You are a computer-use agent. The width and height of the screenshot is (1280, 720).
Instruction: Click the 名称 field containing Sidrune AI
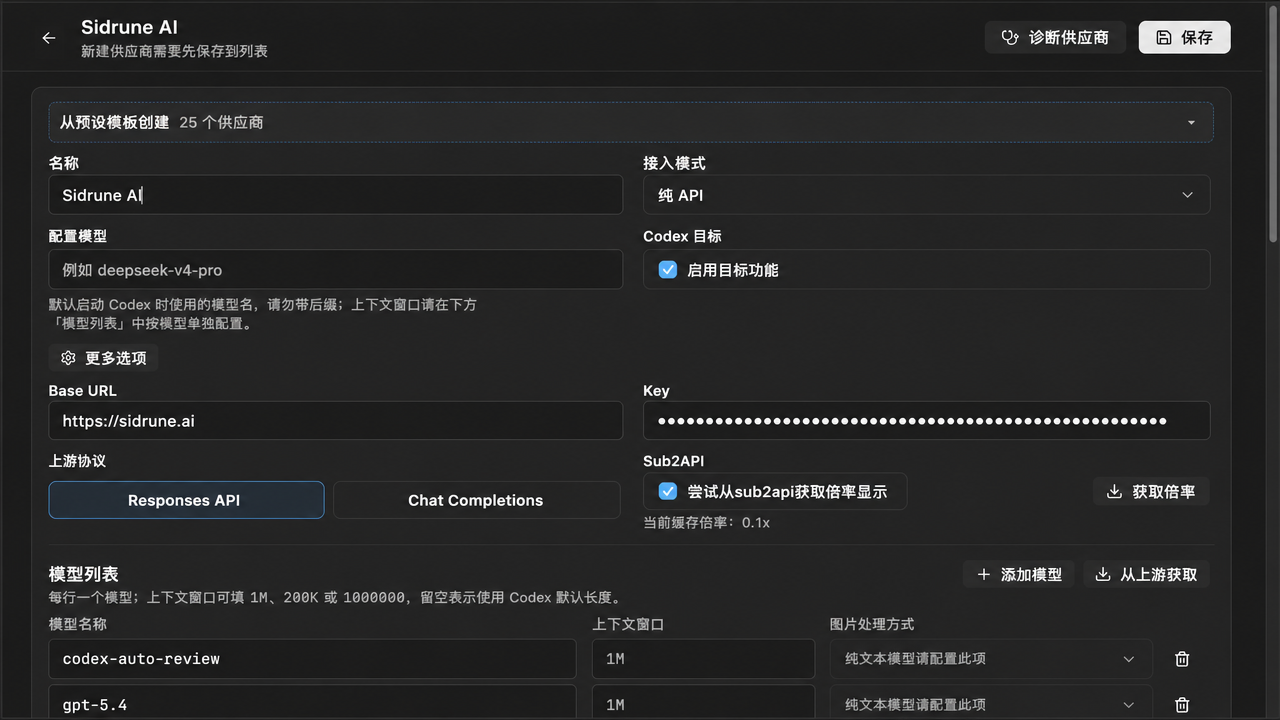pos(336,195)
